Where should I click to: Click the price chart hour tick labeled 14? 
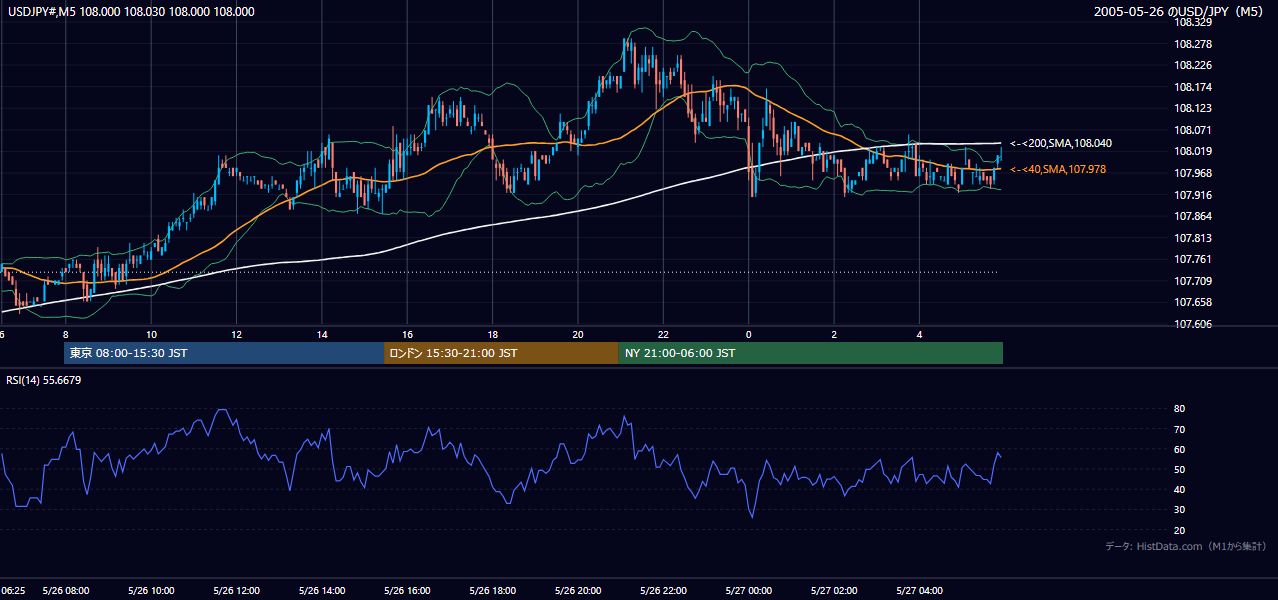pyautogui.click(x=322, y=334)
